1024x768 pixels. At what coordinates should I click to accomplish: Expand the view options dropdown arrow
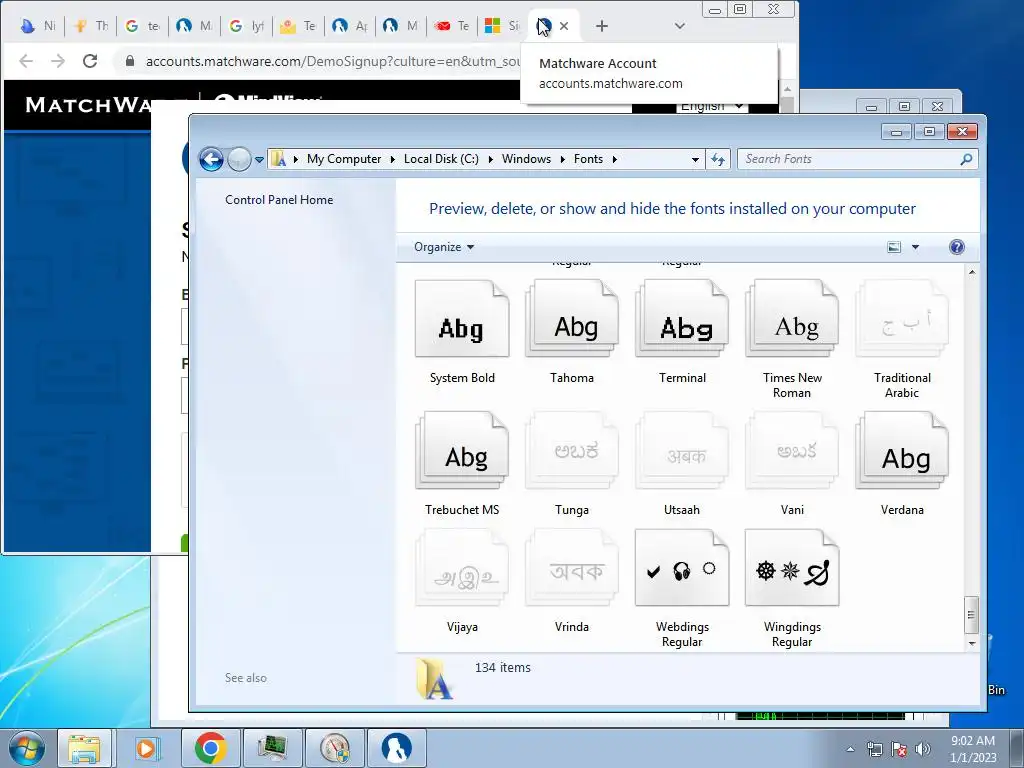(x=915, y=247)
